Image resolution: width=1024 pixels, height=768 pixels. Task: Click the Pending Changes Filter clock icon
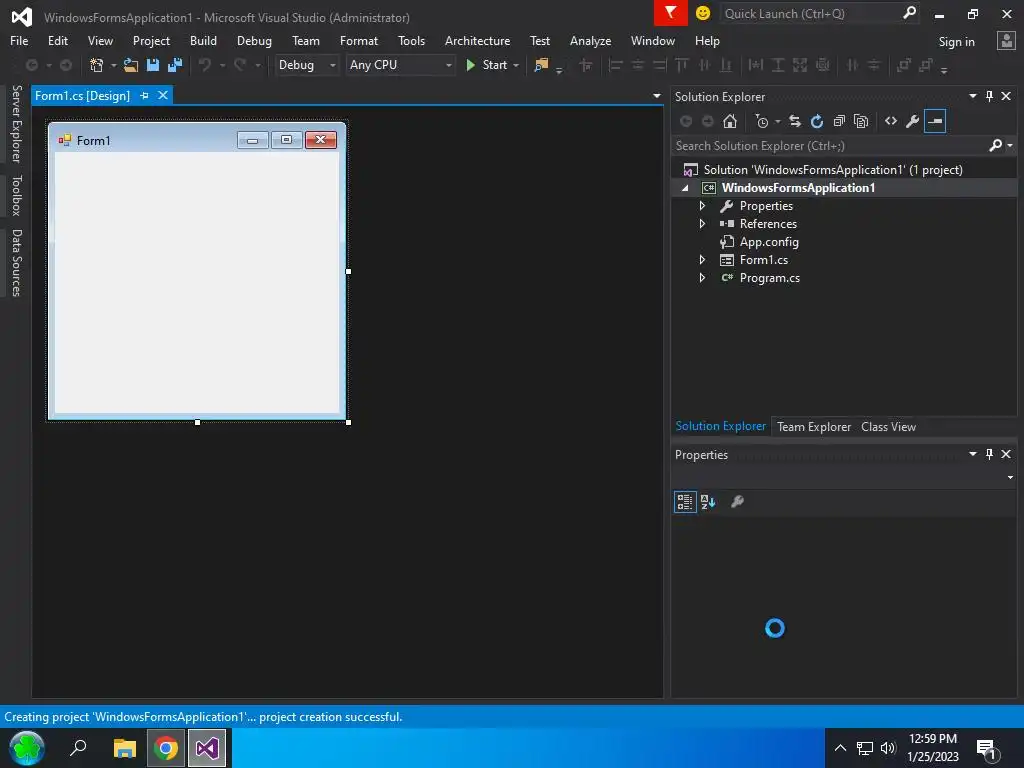coord(761,121)
